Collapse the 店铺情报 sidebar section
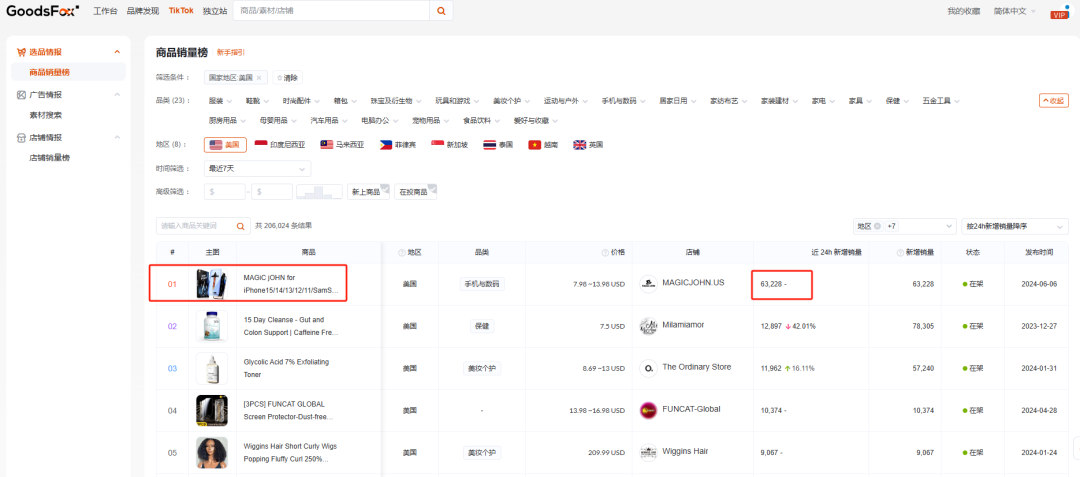Viewport: 1080px width, 477px height. pyautogui.click(x=117, y=137)
